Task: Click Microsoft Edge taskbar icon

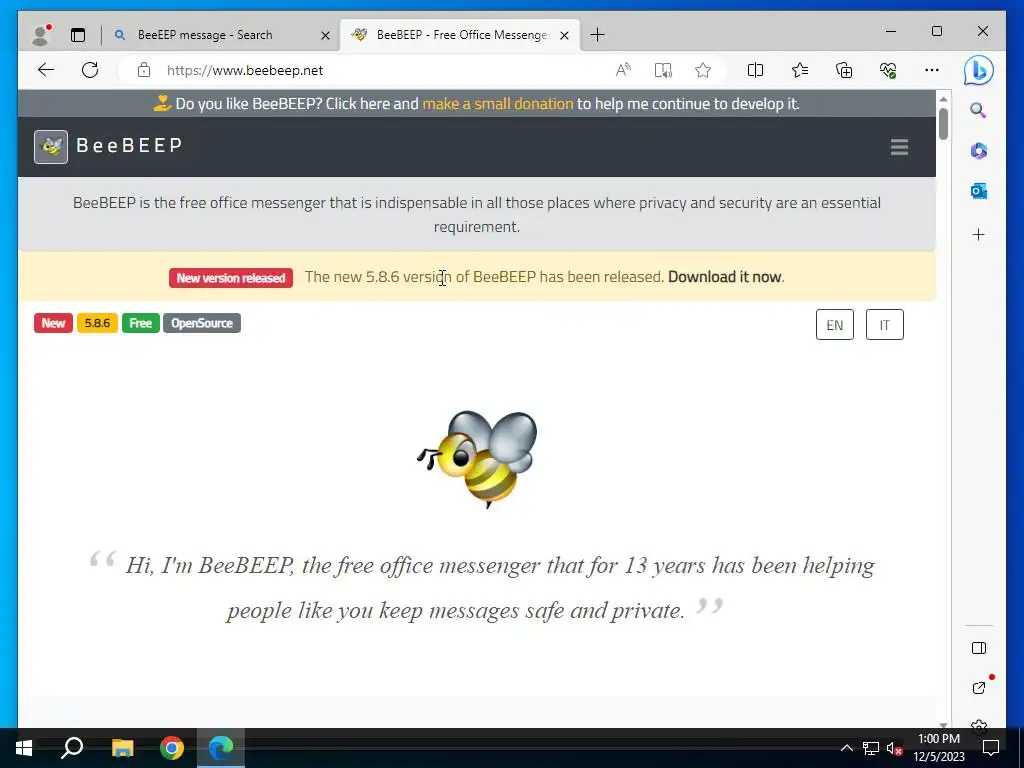Action: [x=221, y=748]
